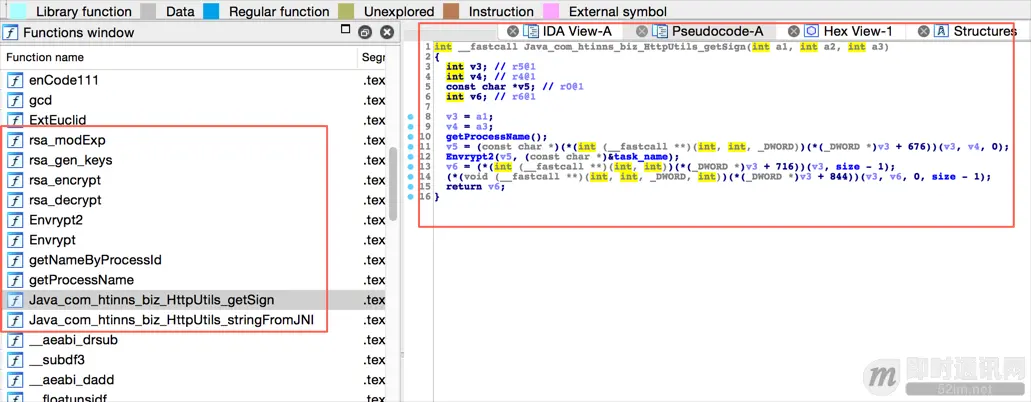Image resolution: width=1031 pixels, height=402 pixels.
Task: Close the Hex View-1 tab
Action: tap(794, 32)
